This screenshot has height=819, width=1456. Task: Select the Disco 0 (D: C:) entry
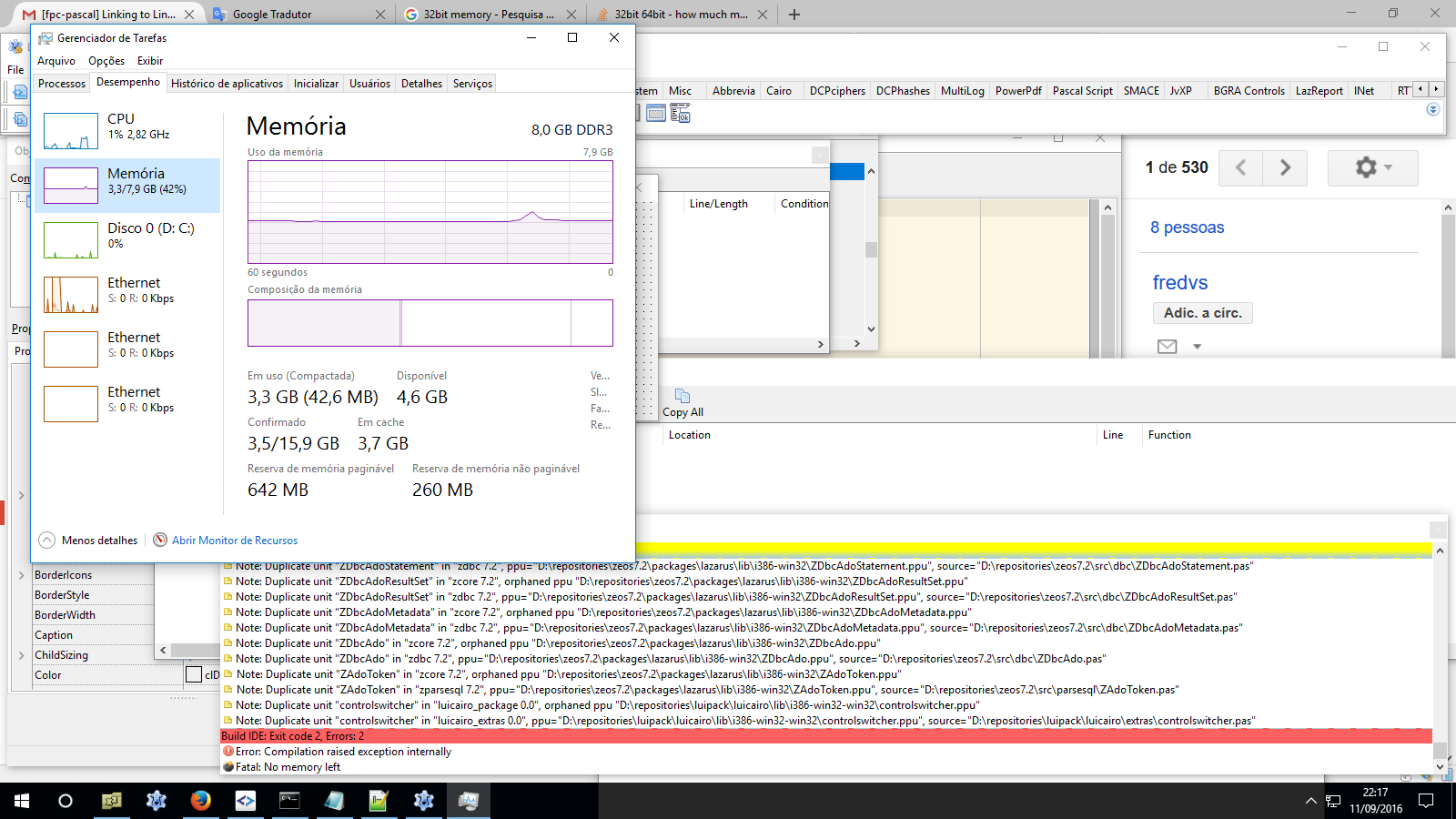127,240
